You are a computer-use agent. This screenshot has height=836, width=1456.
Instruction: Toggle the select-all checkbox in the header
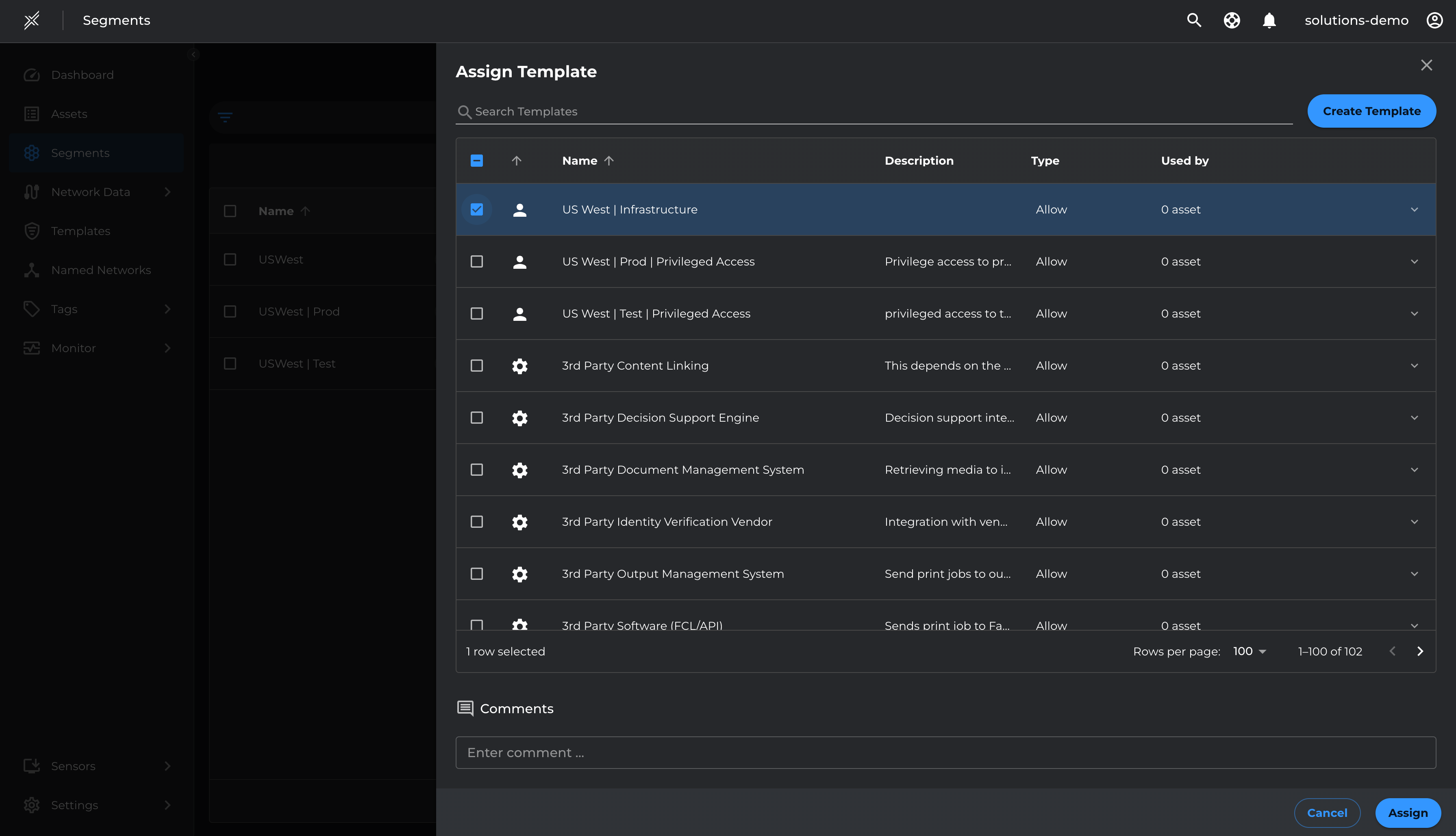click(x=476, y=161)
